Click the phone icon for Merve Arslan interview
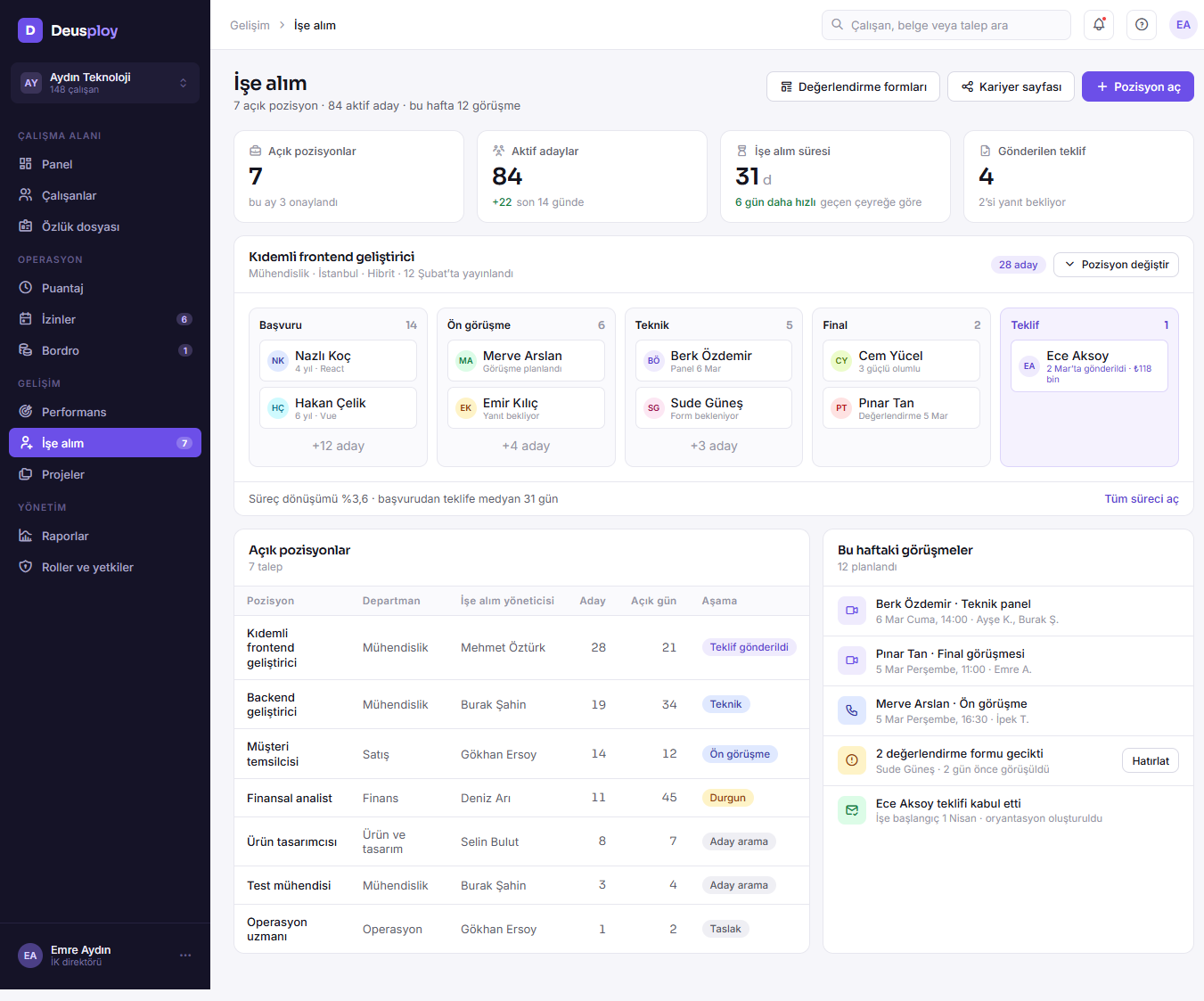Screen dimensions: 1204x1001 coord(852,710)
